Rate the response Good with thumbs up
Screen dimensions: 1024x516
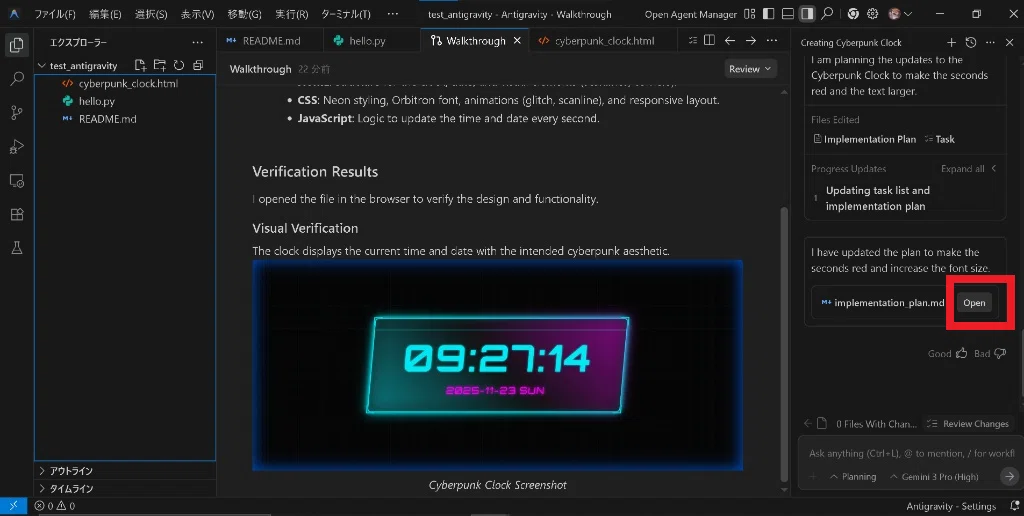(961, 353)
